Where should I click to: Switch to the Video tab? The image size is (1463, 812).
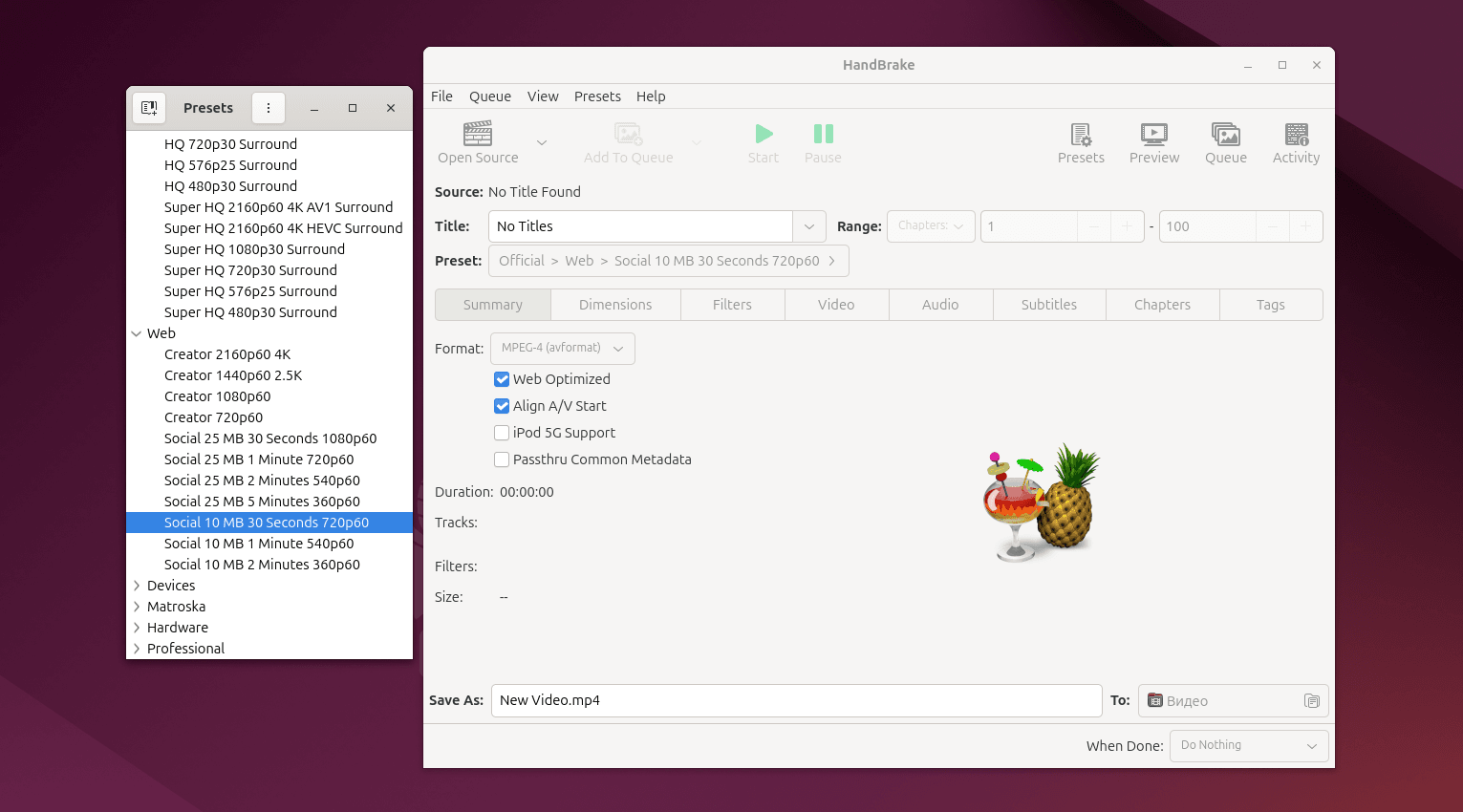click(x=836, y=305)
